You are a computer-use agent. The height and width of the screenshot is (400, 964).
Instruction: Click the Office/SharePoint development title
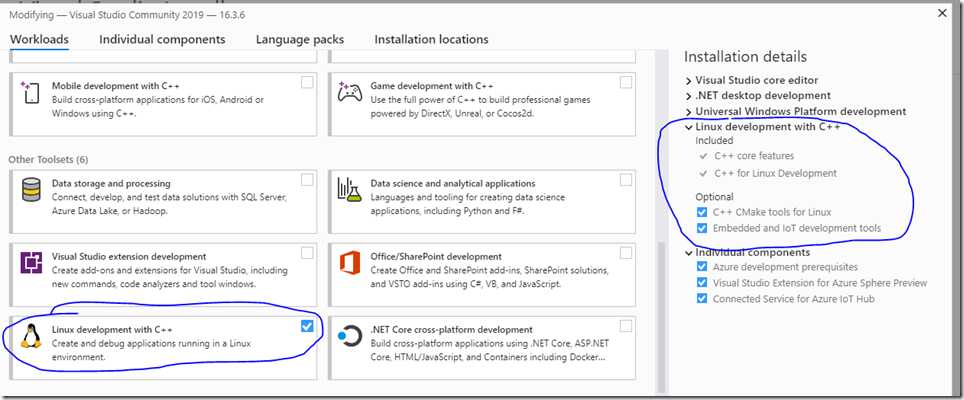coord(437,256)
